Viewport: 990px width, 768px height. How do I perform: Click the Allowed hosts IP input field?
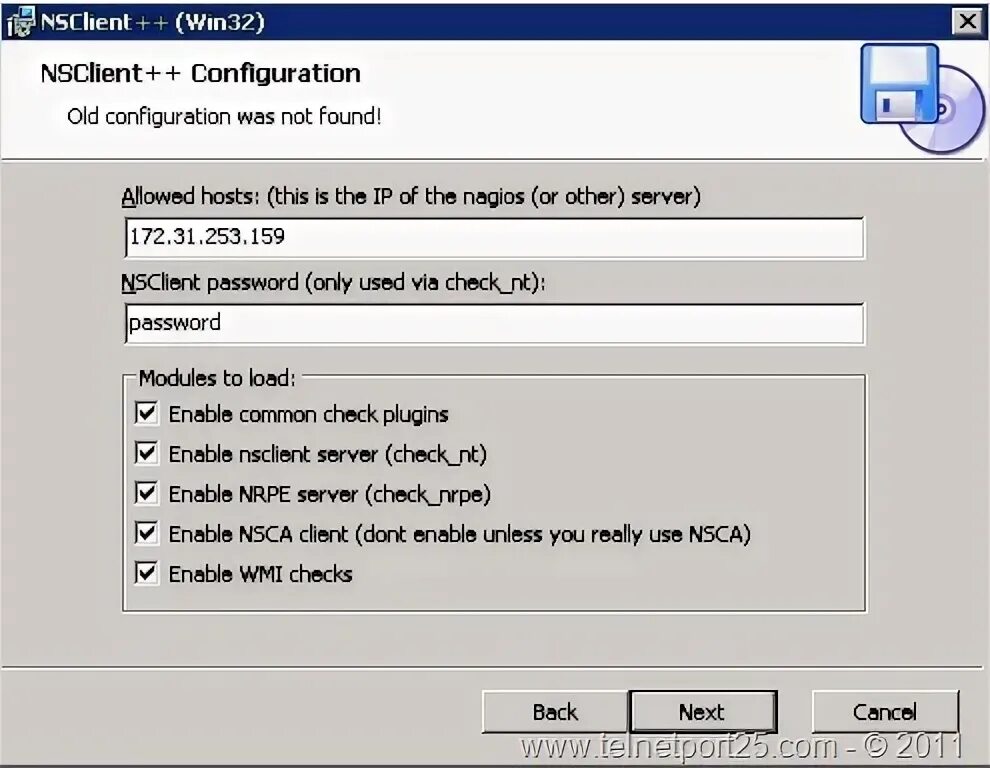pos(494,237)
